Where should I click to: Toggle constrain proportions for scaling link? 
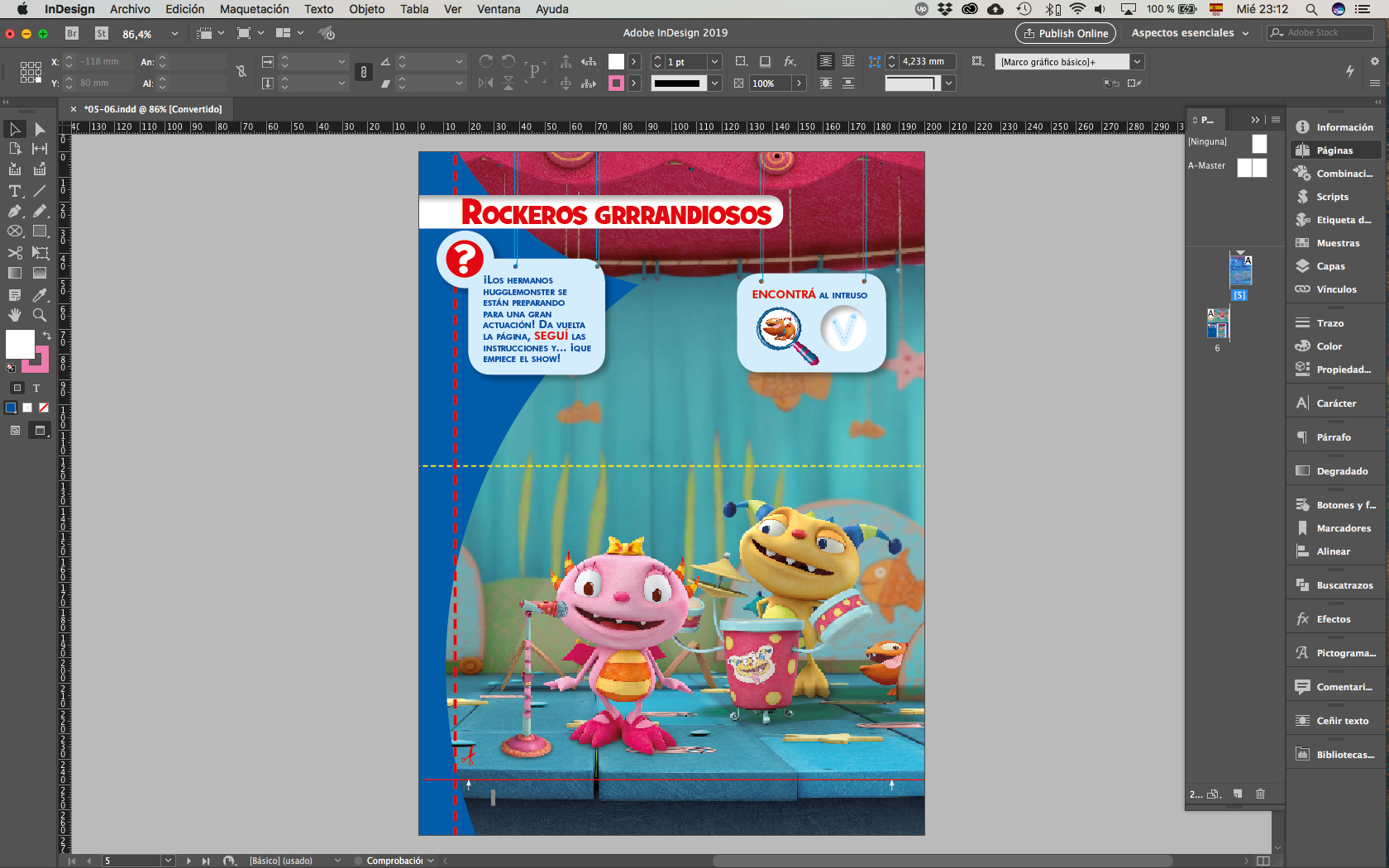363,72
